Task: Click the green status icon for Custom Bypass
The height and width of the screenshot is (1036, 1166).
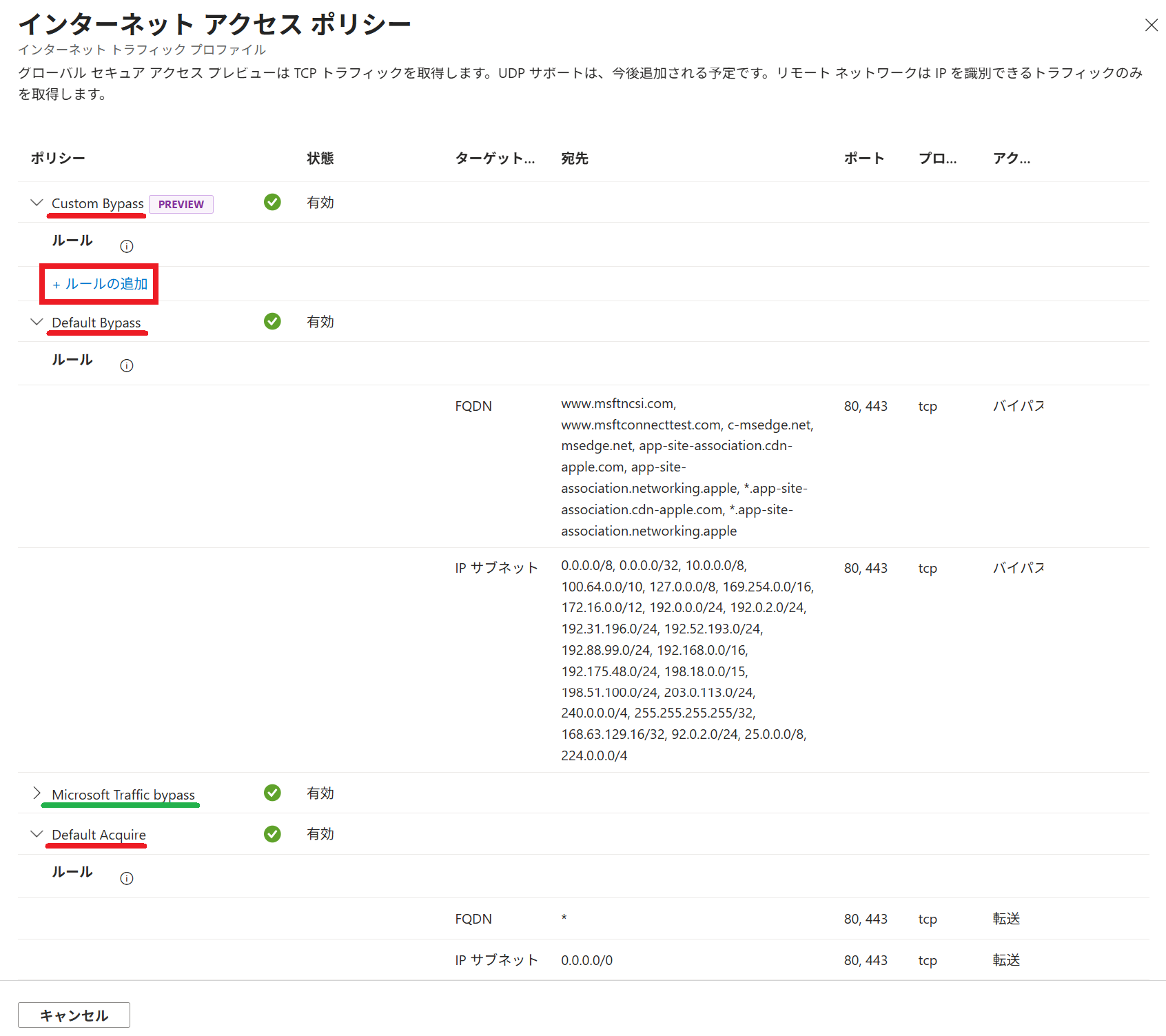Action: pos(272,203)
